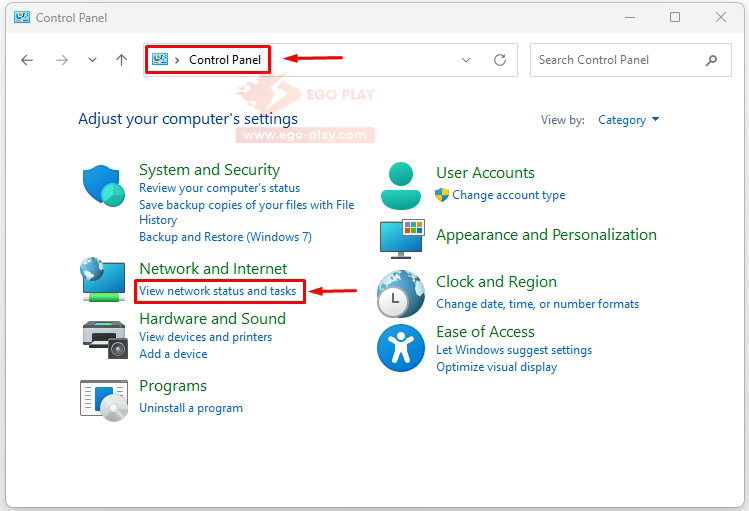This screenshot has width=749, height=511.
Task: Click the search magnifier icon
Action: point(711,60)
